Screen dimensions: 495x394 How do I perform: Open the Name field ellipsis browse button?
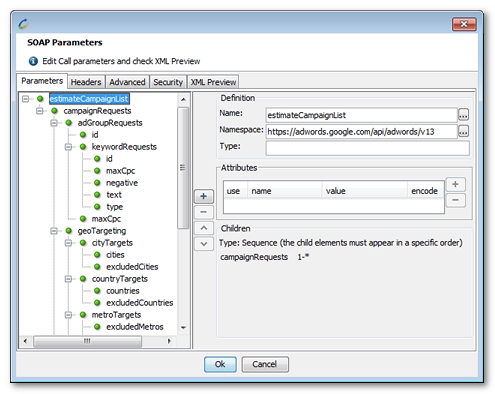[463, 115]
